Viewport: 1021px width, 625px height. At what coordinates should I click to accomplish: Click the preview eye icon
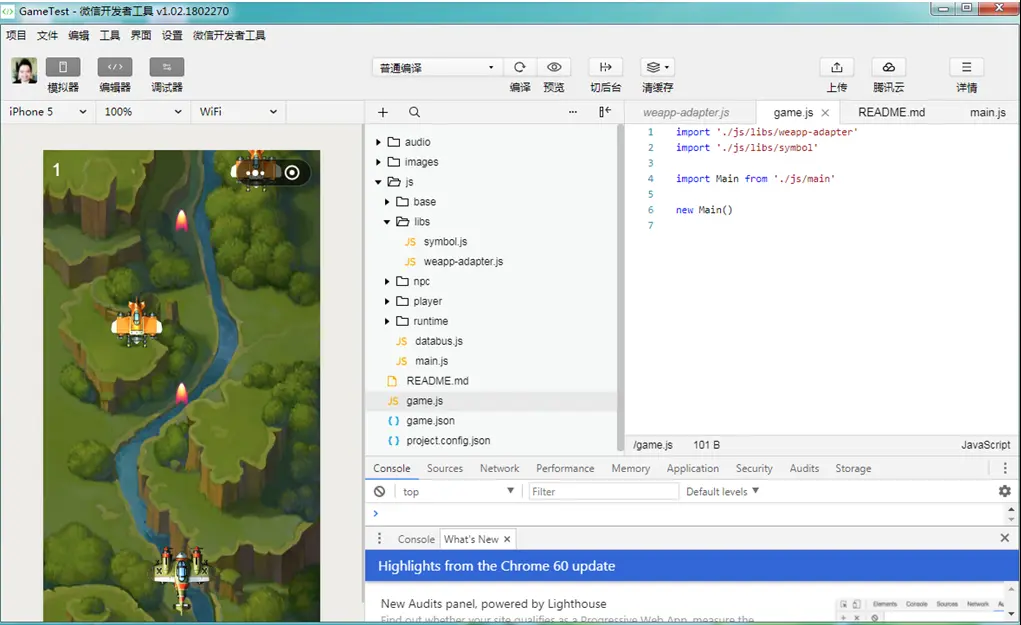pyautogui.click(x=554, y=67)
